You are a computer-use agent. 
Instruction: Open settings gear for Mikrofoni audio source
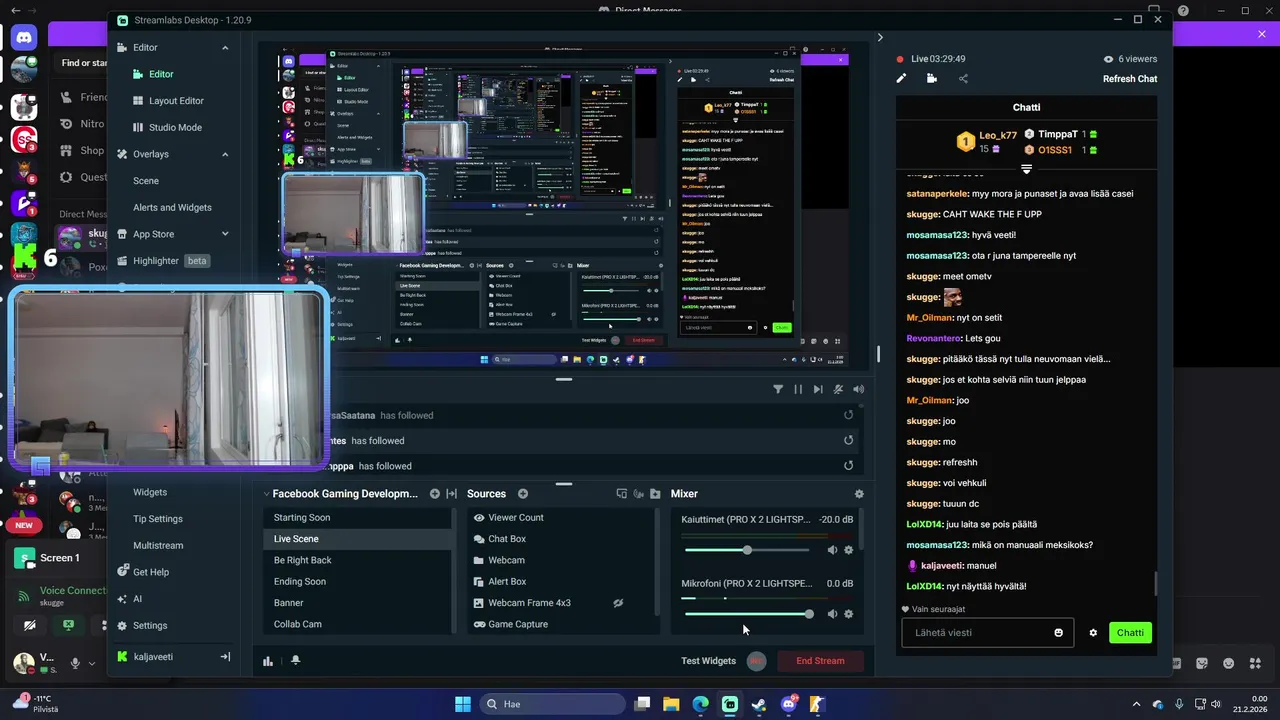(x=849, y=614)
